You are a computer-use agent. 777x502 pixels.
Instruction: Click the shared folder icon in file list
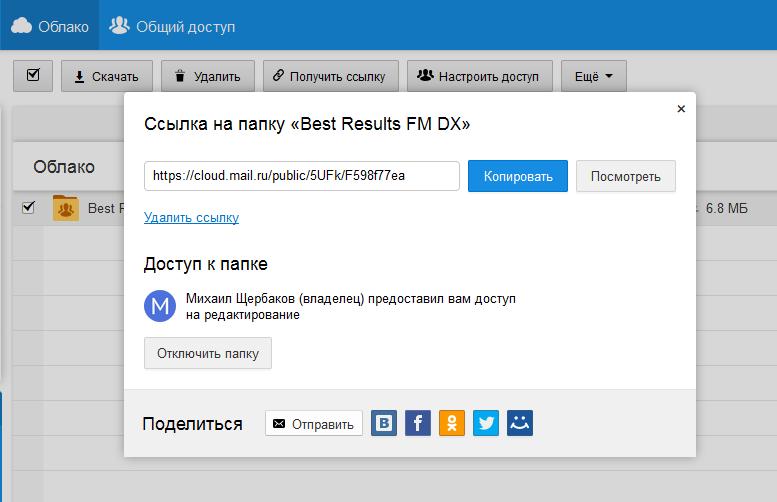66,208
